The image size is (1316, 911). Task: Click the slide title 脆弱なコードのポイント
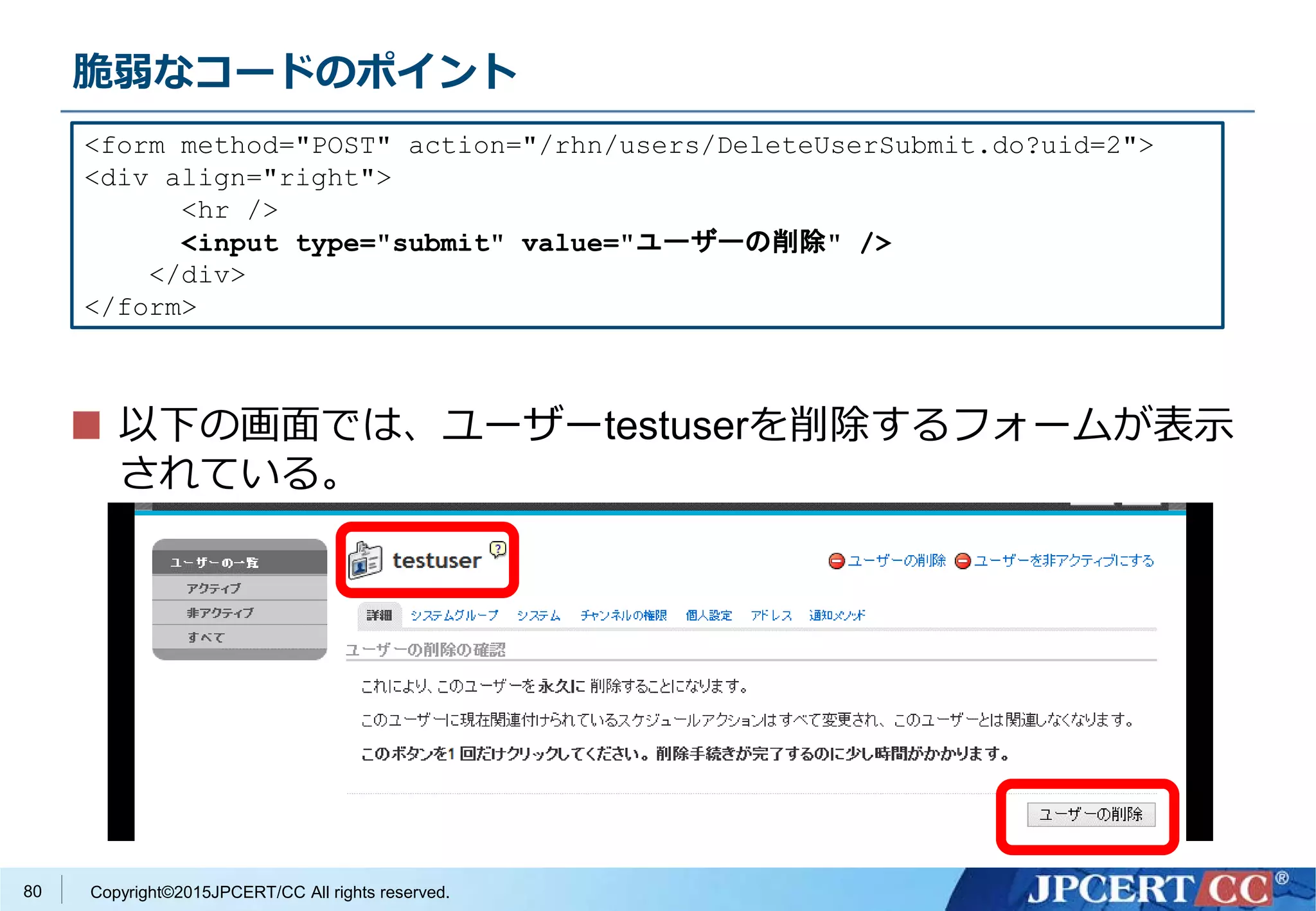pos(295,71)
